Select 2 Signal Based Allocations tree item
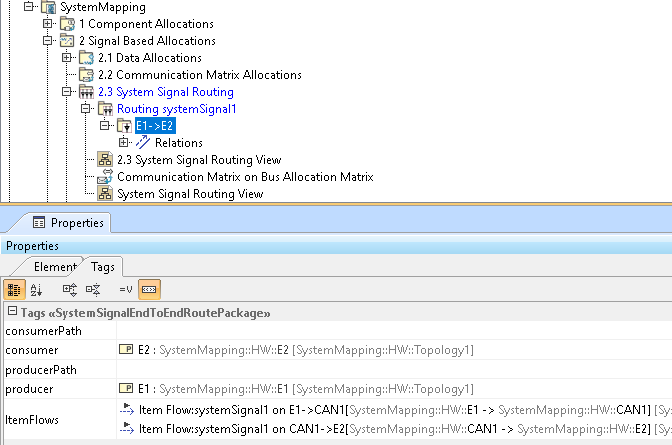This screenshot has width=672, height=445. pos(147,41)
